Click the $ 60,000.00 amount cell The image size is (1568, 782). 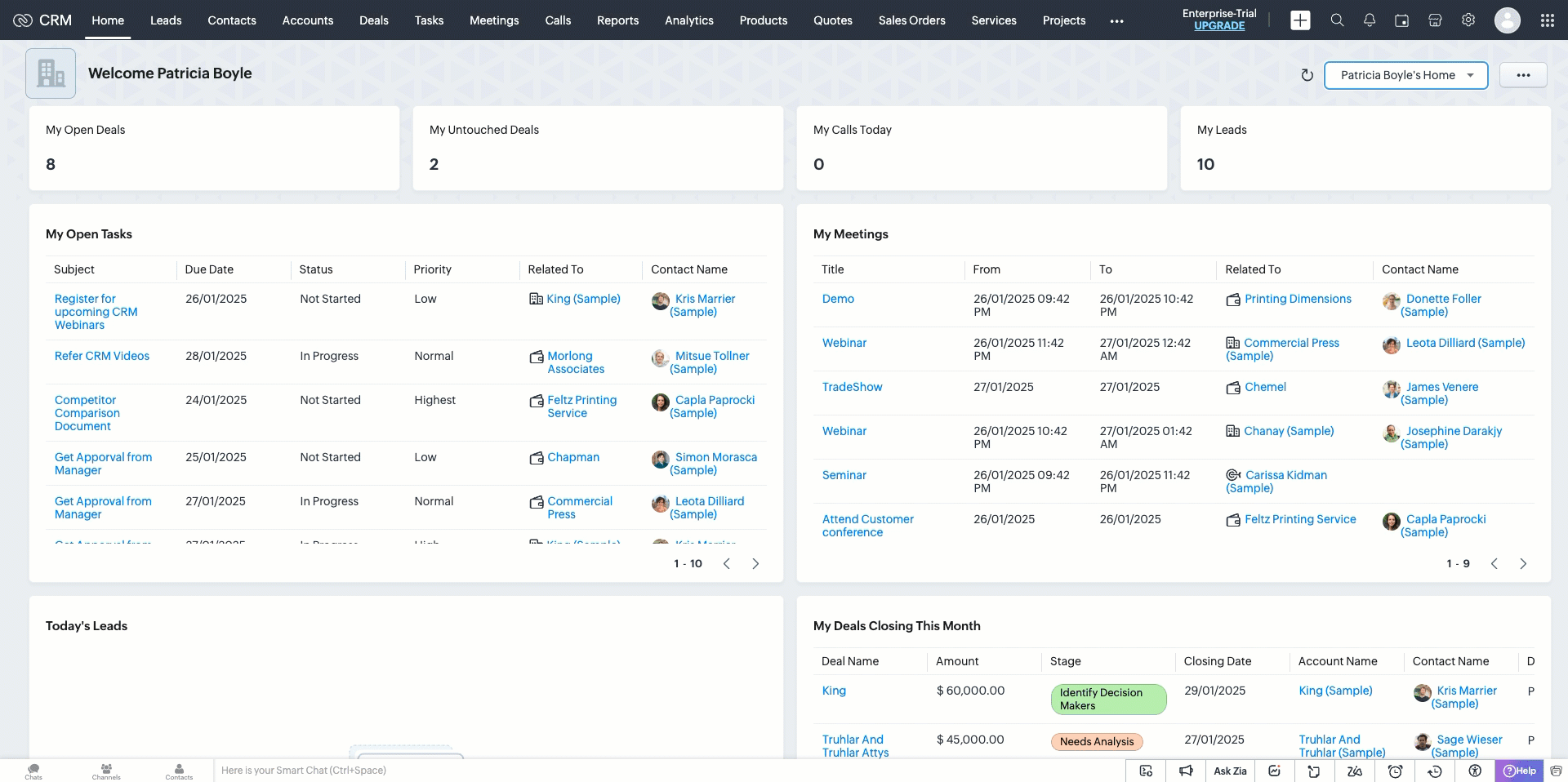970,691
